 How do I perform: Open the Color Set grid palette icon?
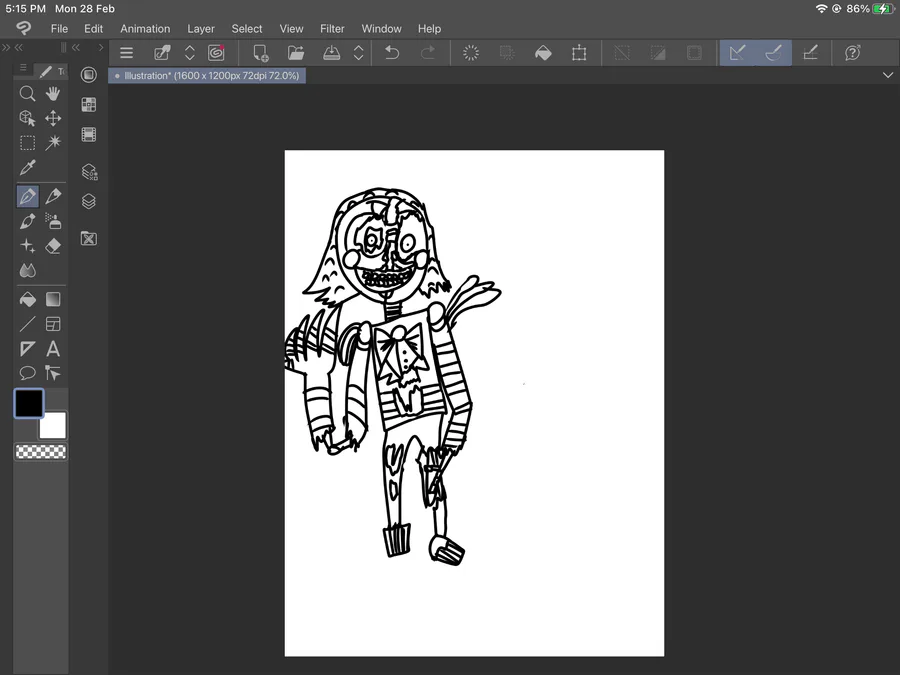(88, 104)
